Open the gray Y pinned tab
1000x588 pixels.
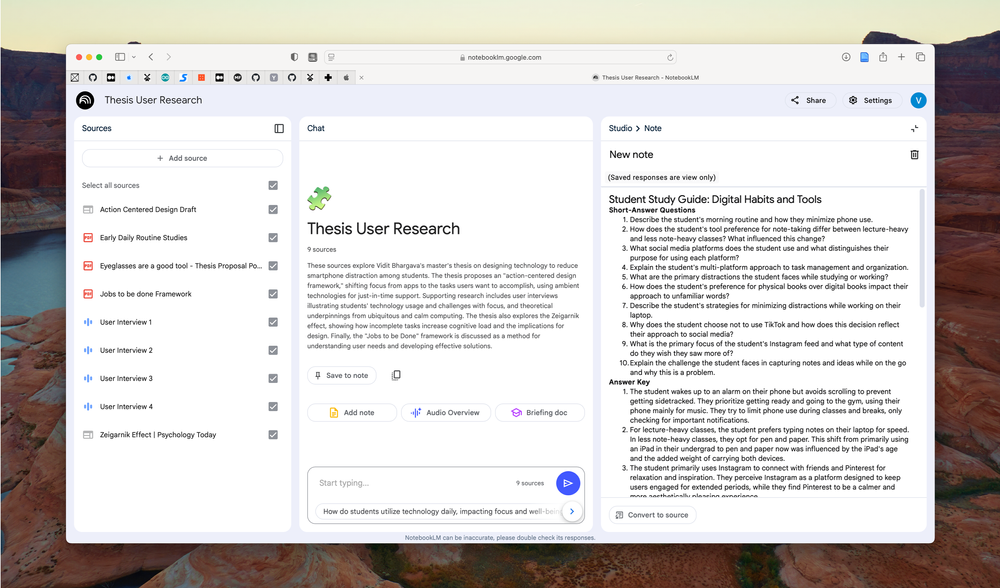click(274, 78)
